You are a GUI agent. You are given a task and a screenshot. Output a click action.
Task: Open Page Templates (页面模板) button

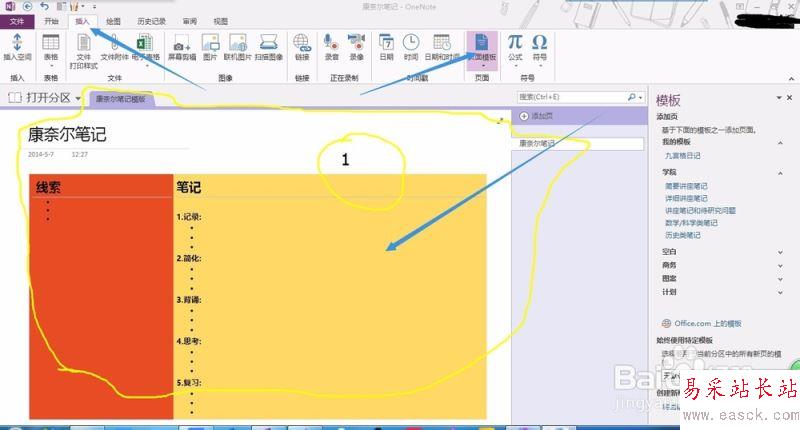[x=482, y=49]
